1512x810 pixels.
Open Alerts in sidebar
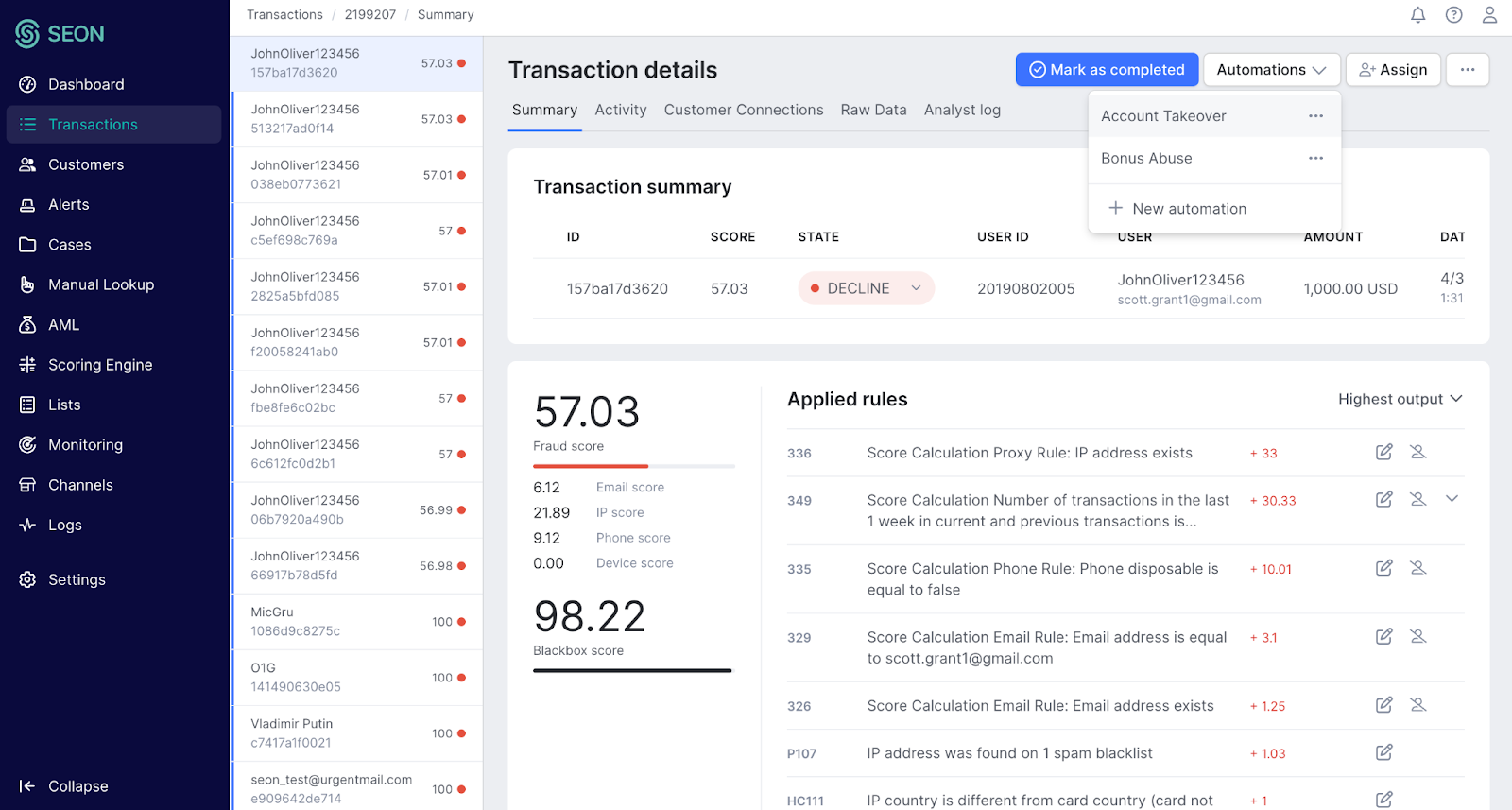(x=113, y=204)
